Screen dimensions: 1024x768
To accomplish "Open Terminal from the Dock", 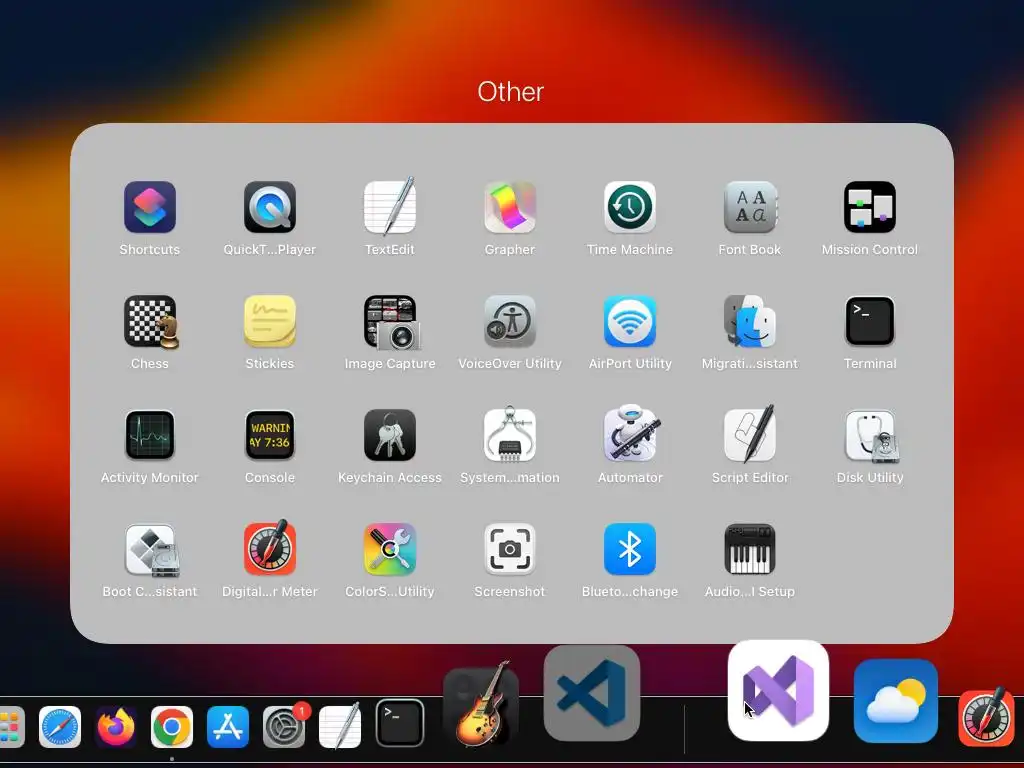I will pos(400,723).
